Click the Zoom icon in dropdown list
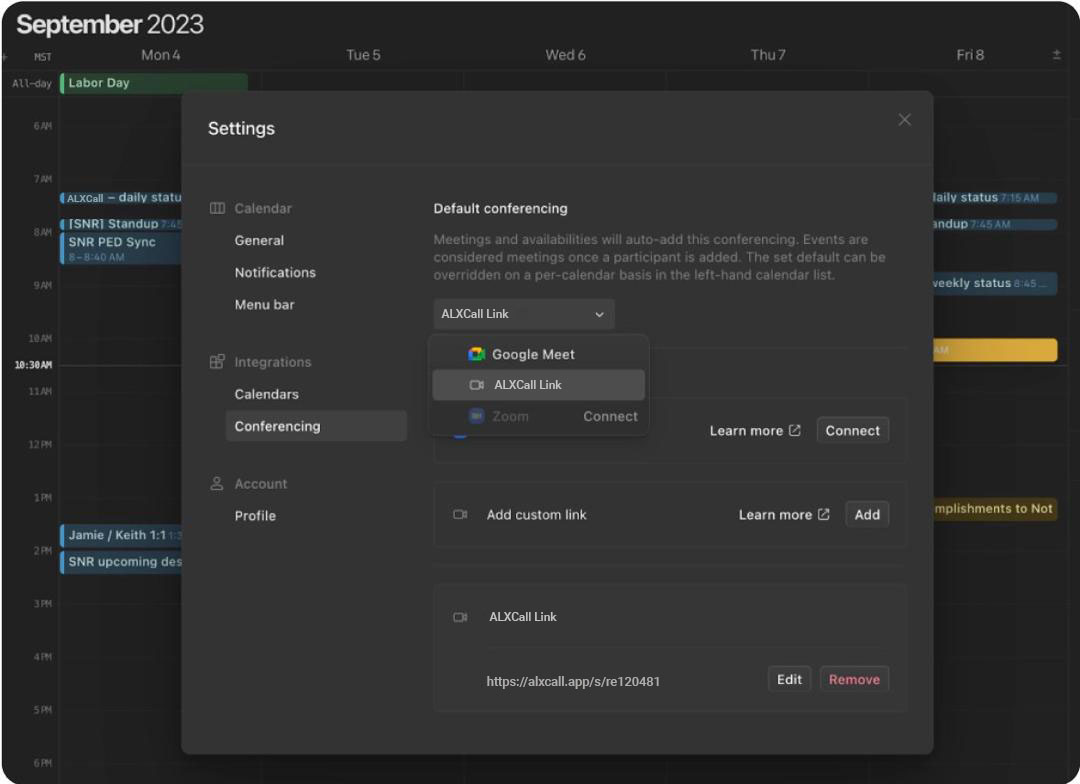 click(x=477, y=416)
